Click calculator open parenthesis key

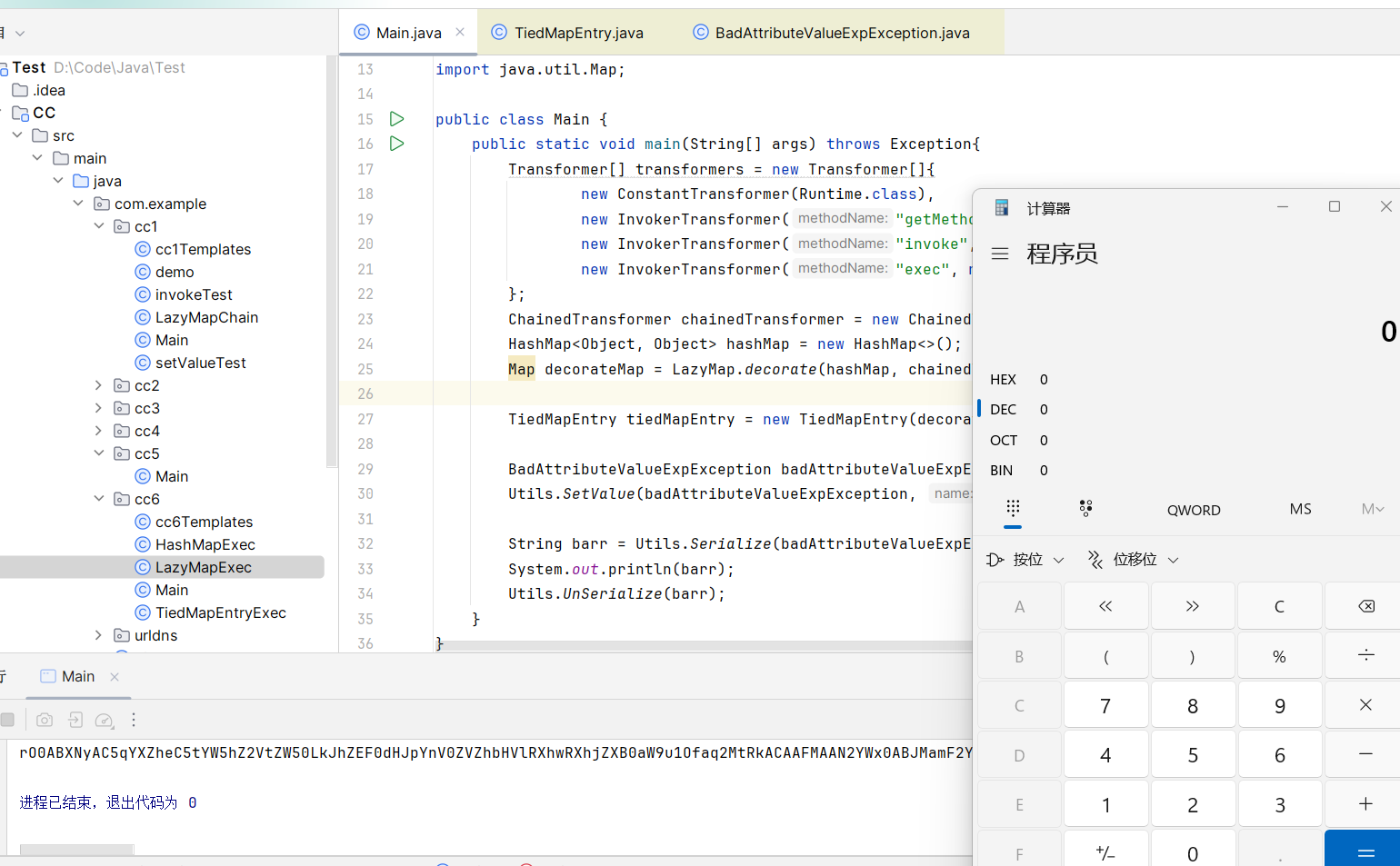[x=1105, y=655]
